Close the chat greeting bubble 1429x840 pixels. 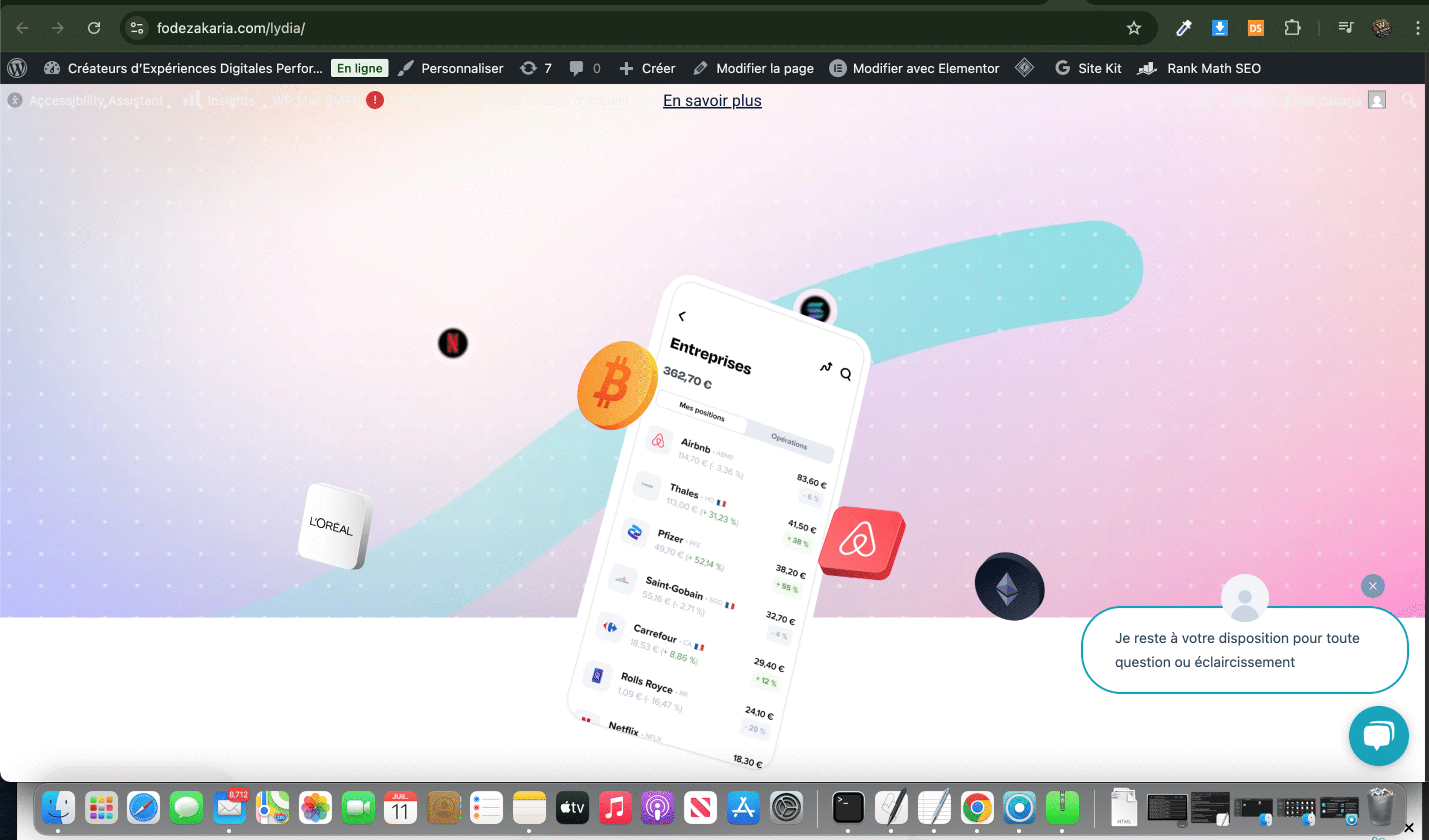tap(1373, 586)
